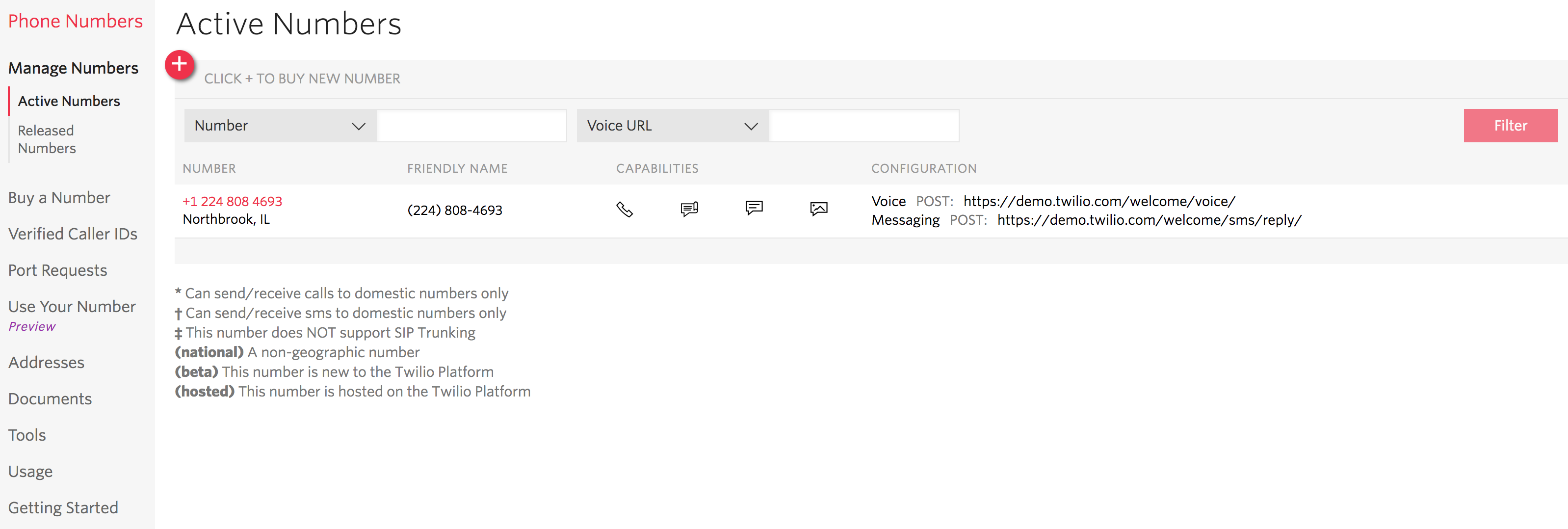Open phone number +1 224 808 4693
The height and width of the screenshot is (529, 1568).
click(x=232, y=202)
